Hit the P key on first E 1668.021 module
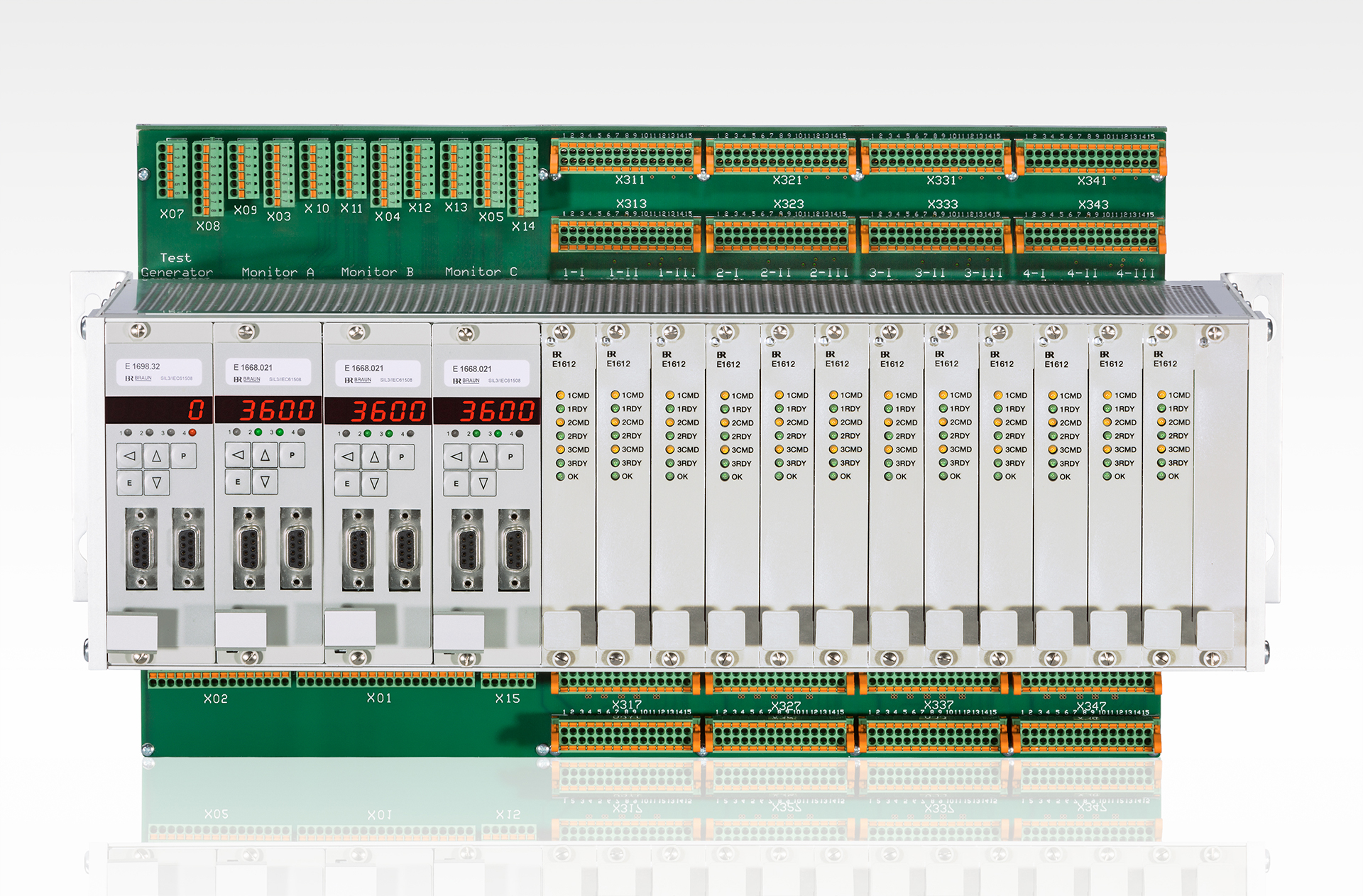 pos(292,454)
